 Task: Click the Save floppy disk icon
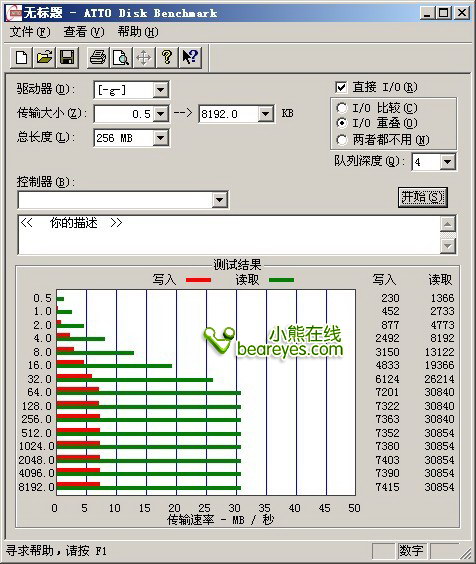click(x=67, y=57)
